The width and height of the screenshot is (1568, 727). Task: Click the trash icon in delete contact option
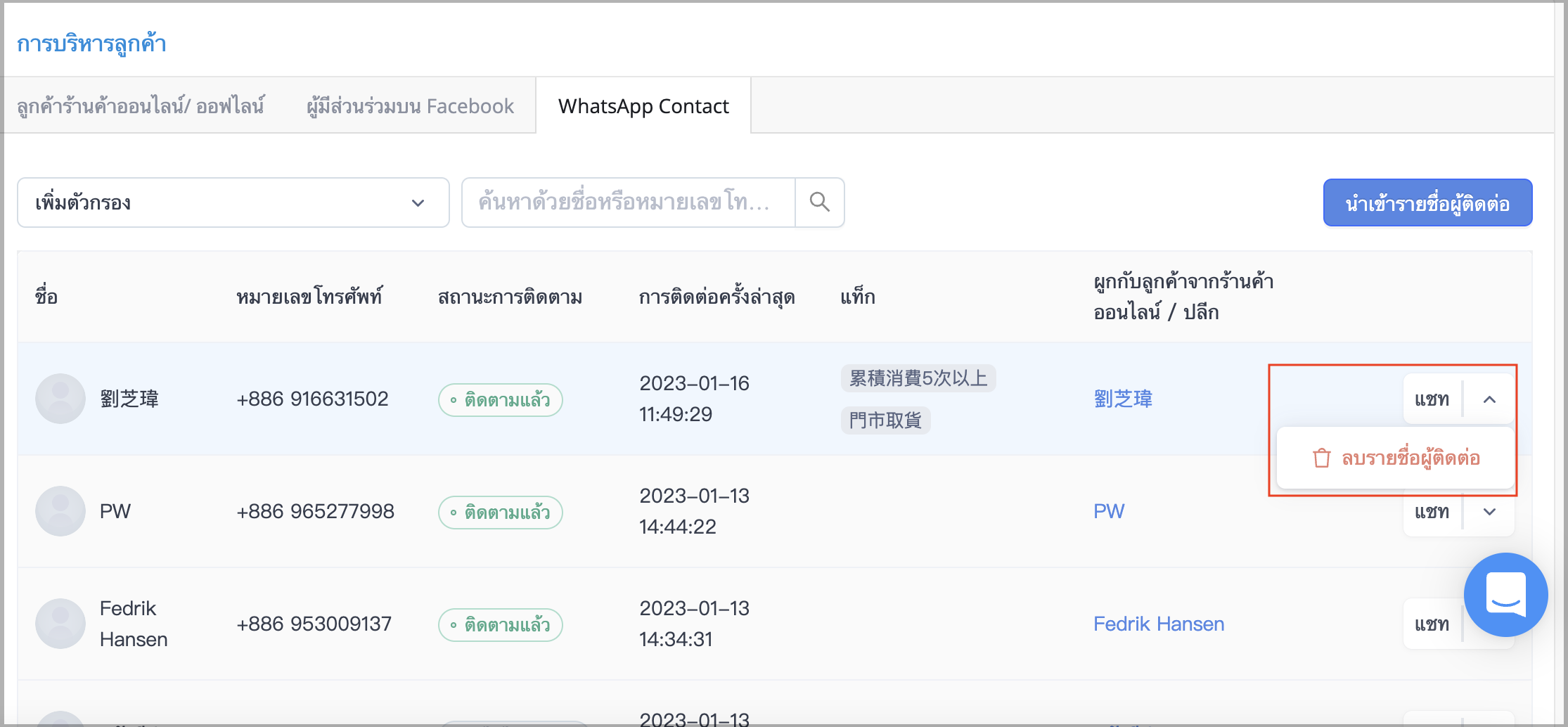click(1321, 458)
